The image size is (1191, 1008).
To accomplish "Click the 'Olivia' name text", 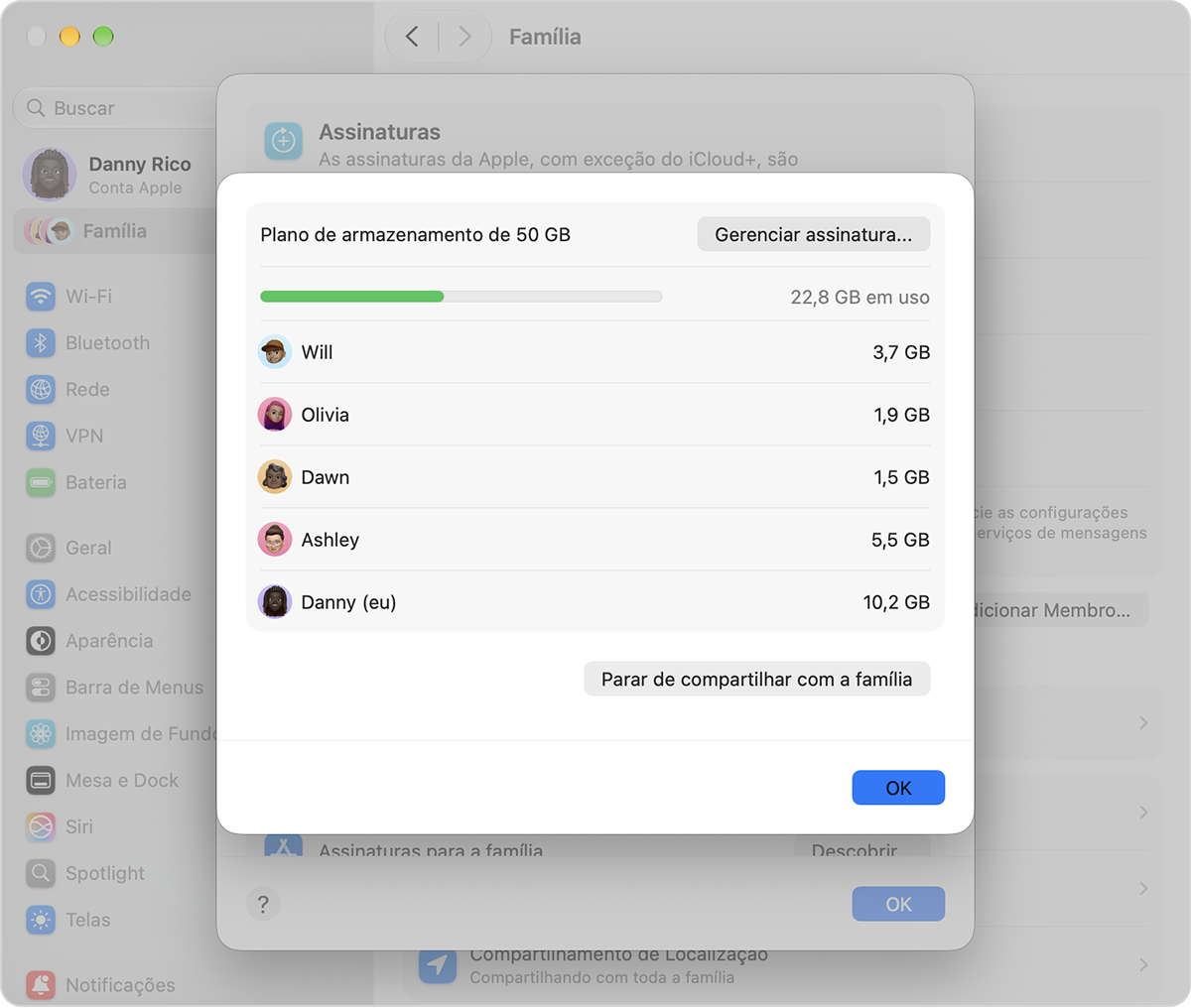I will coord(326,415).
